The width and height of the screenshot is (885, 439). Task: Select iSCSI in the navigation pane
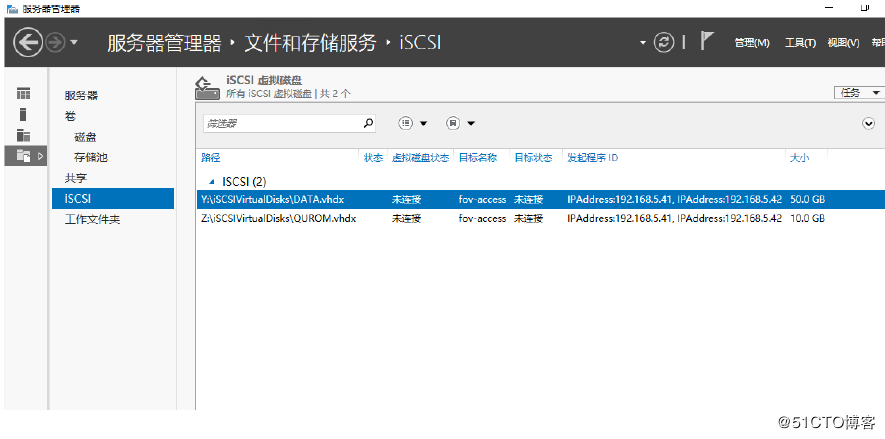click(113, 199)
